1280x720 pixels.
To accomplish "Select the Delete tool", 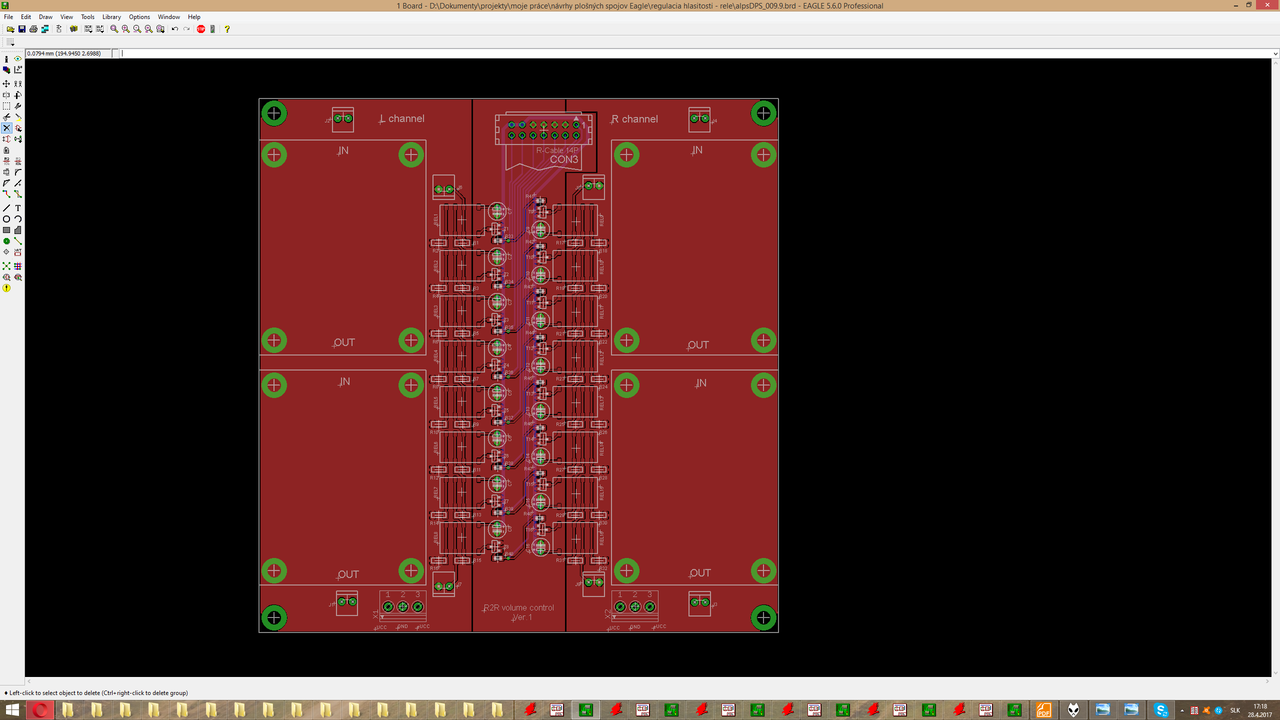I will coord(7,128).
